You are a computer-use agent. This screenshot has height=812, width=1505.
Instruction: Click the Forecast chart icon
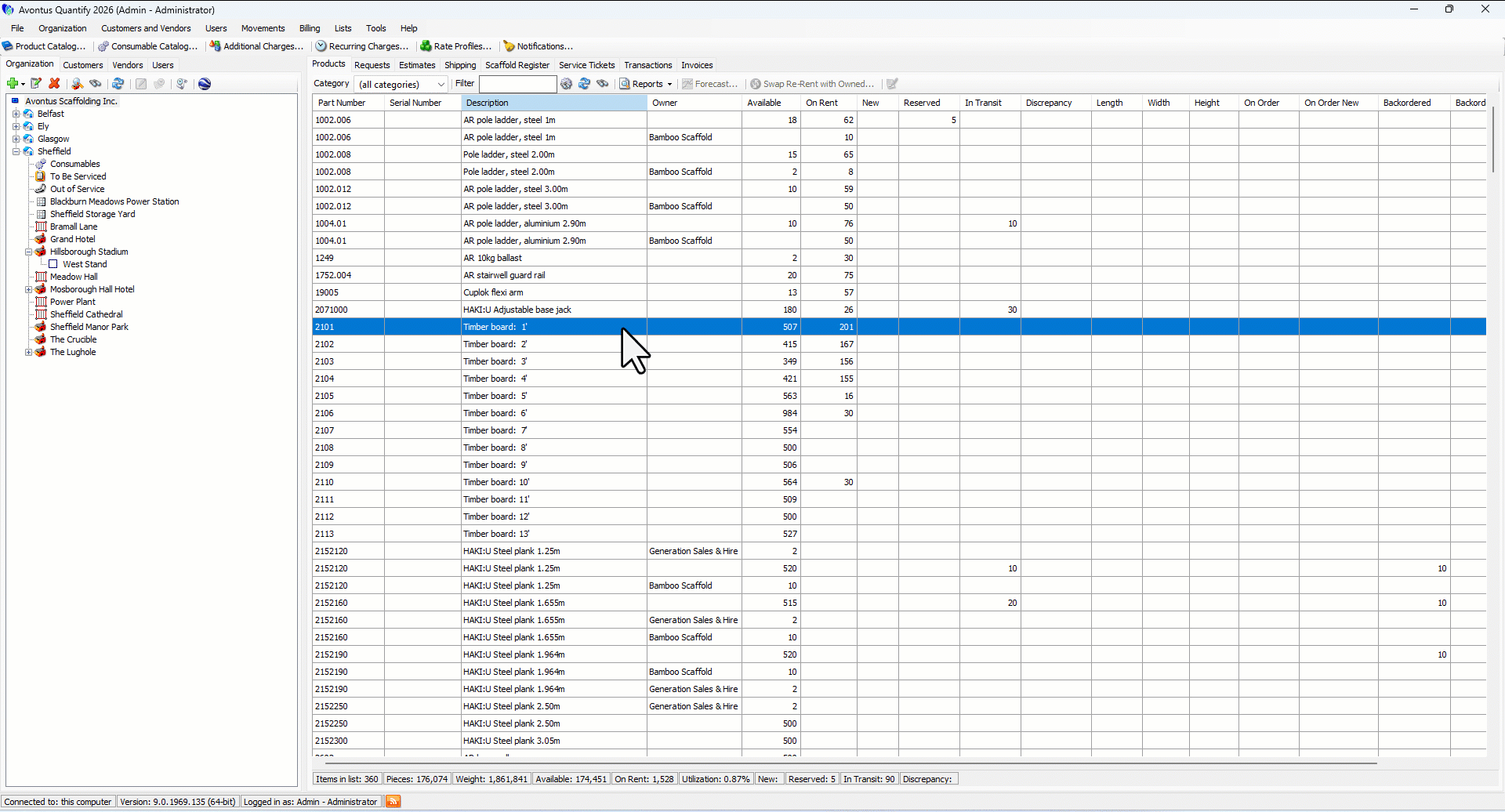[687, 84]
